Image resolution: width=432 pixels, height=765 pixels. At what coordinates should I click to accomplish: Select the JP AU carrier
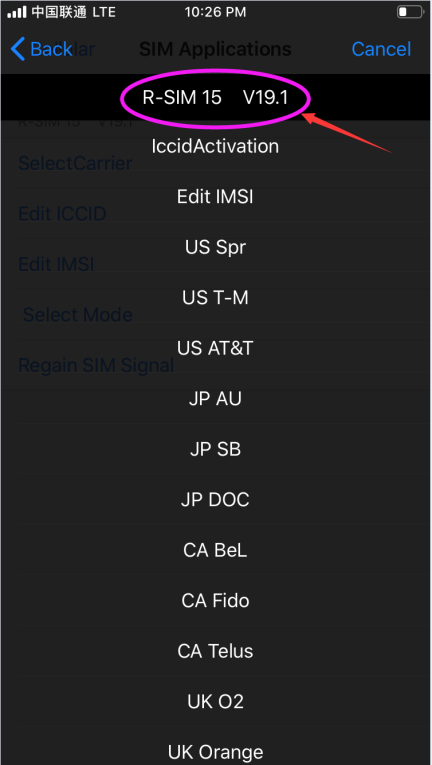(x=215, y=399)
